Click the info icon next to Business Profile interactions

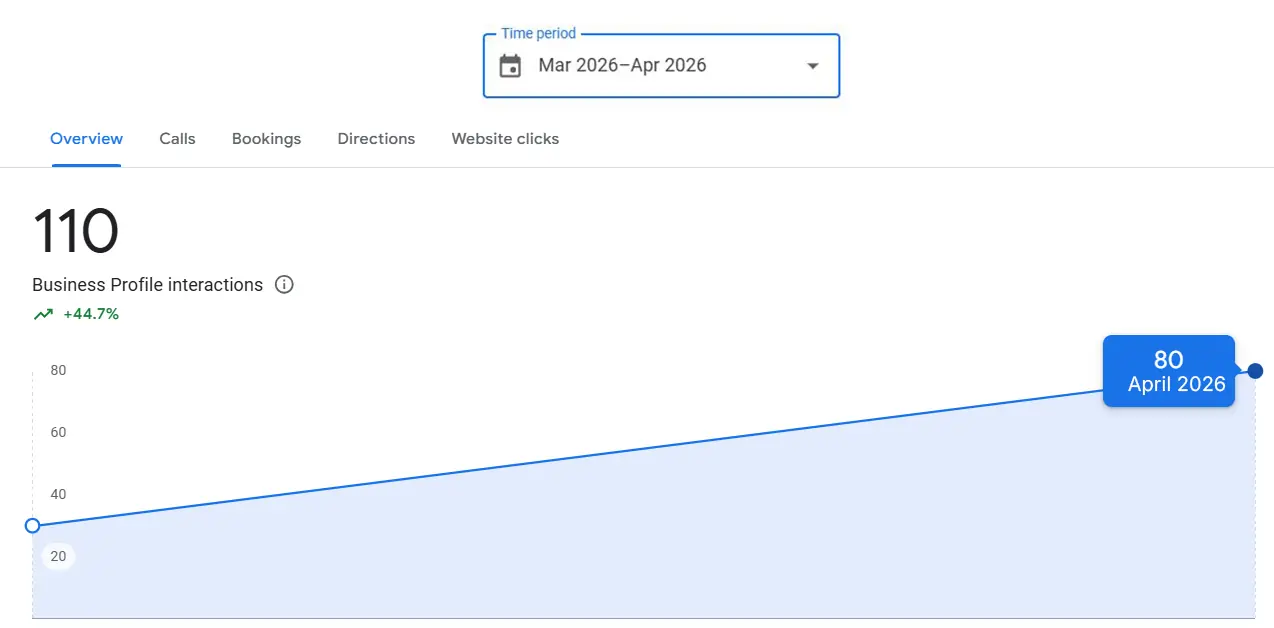pos(284,285)
